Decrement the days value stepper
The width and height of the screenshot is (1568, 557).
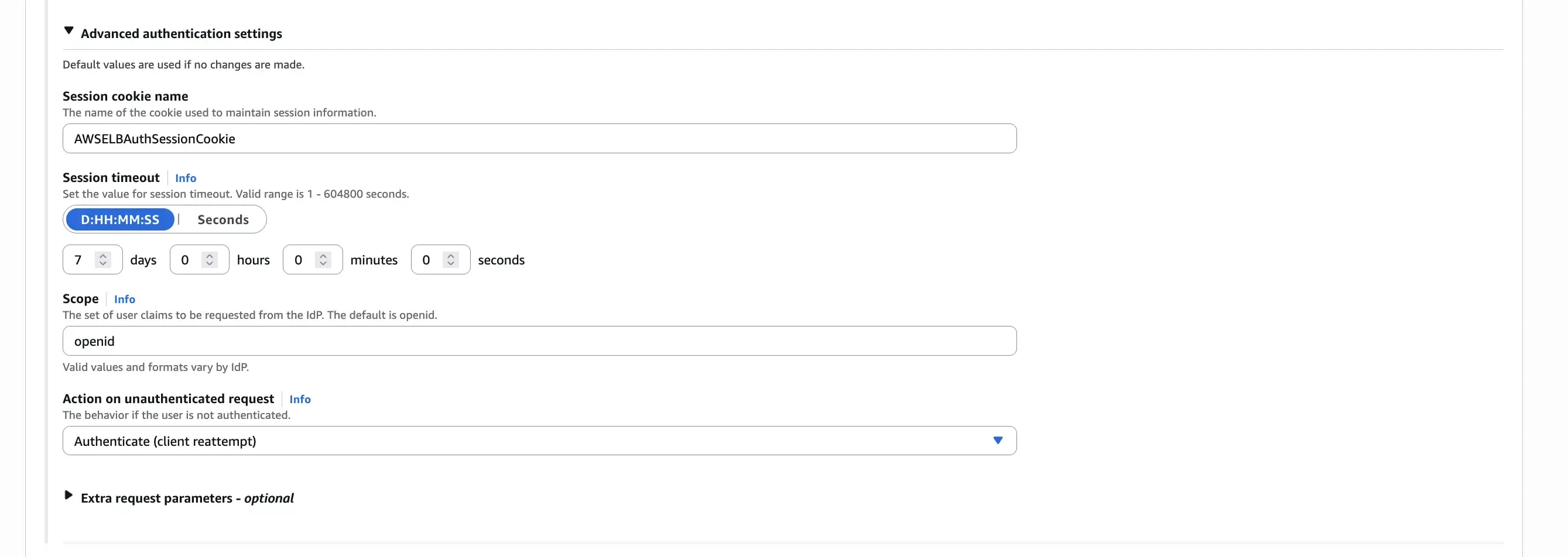click(x=105, y=264)
